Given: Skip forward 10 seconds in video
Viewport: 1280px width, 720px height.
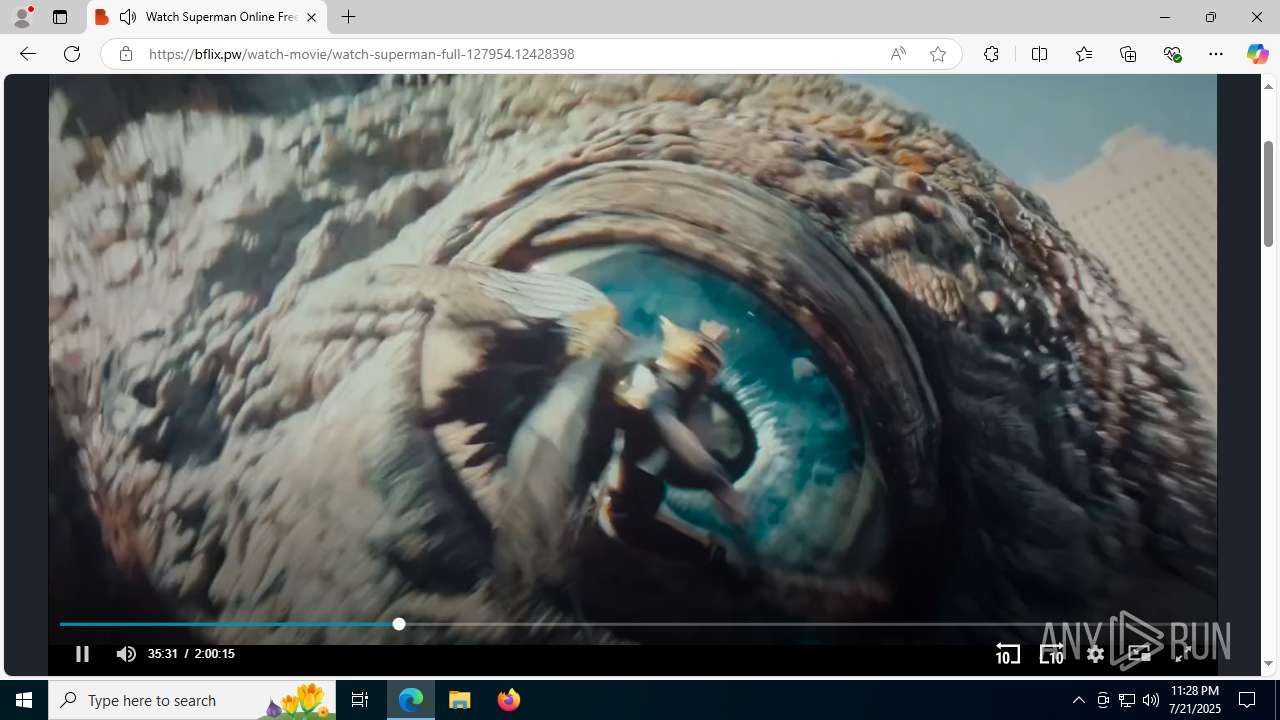Looking at the screenshot, I should tap(1051, 654).
